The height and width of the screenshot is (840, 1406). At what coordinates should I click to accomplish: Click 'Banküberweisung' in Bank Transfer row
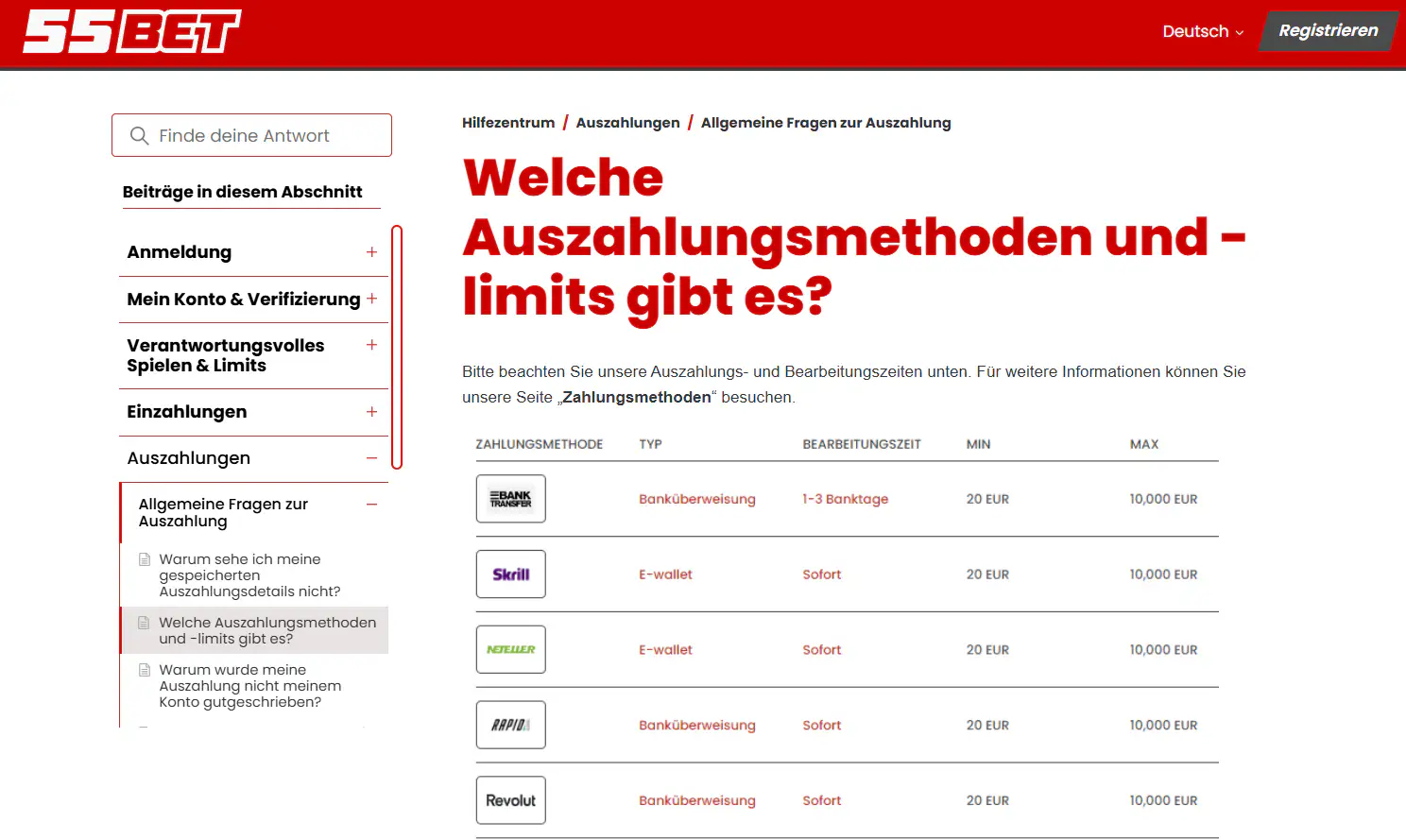pyautogui.click(x=697, y=499)
